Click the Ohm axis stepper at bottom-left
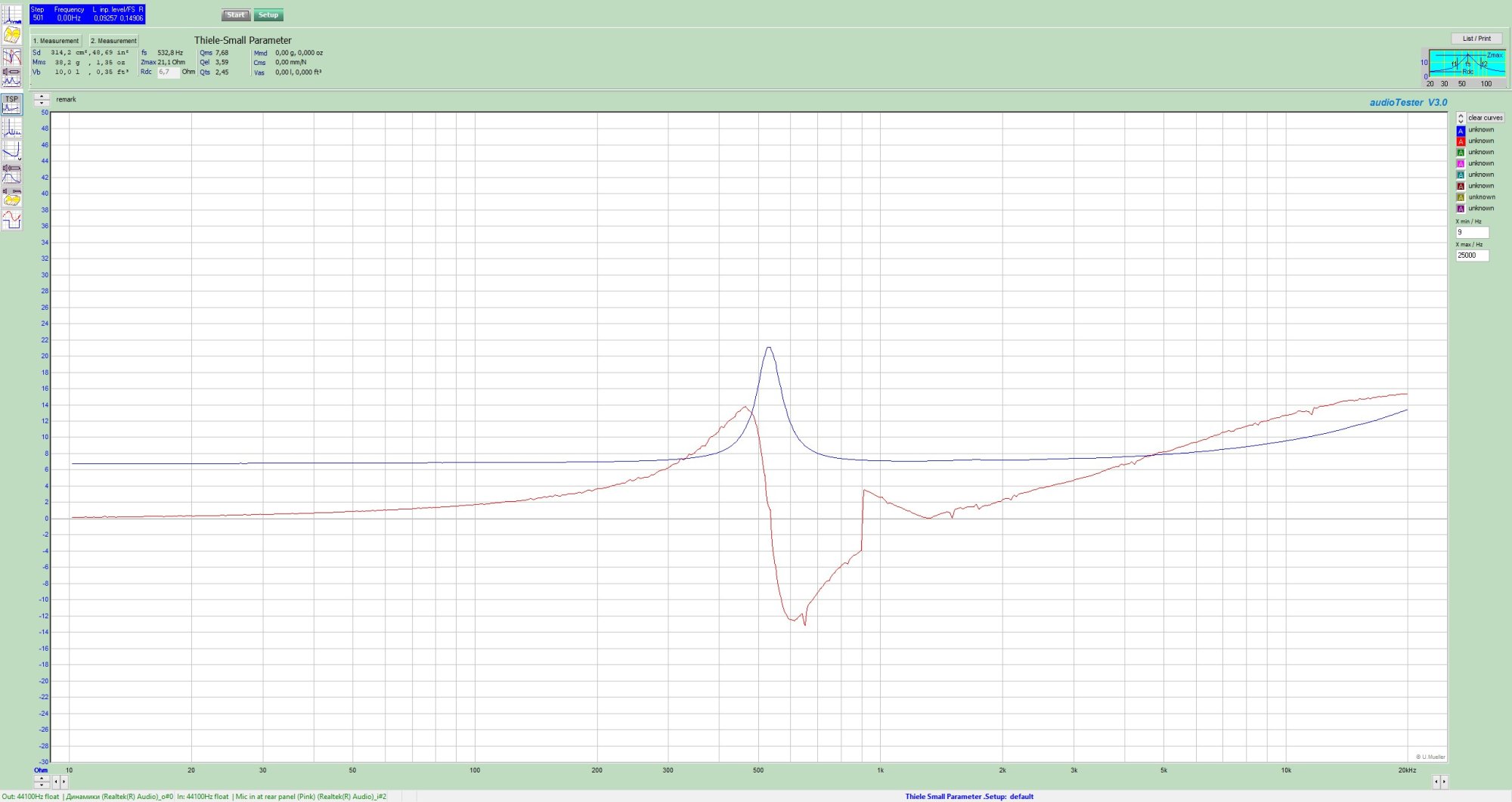The width and height of the screenshot is (1512, 802). click(x=42, y=782)
